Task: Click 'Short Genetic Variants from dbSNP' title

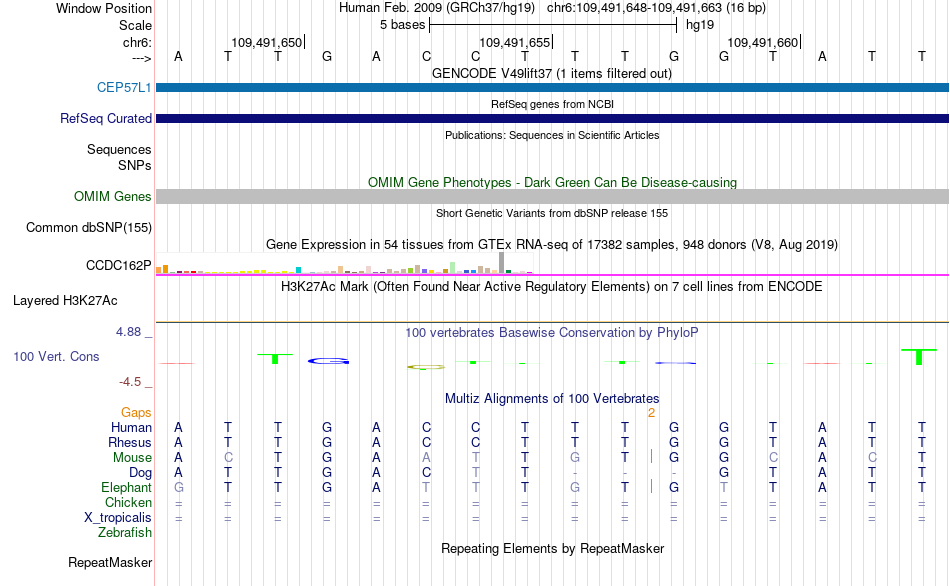Action: [552, 213]
